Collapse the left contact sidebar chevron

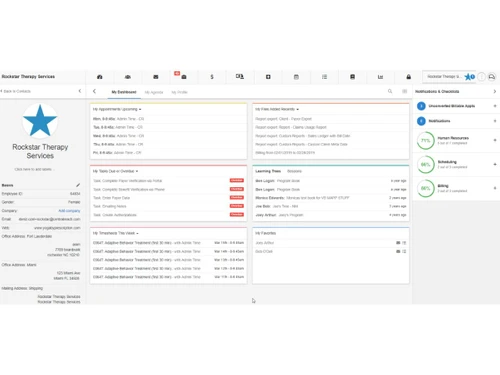(80, 91)
